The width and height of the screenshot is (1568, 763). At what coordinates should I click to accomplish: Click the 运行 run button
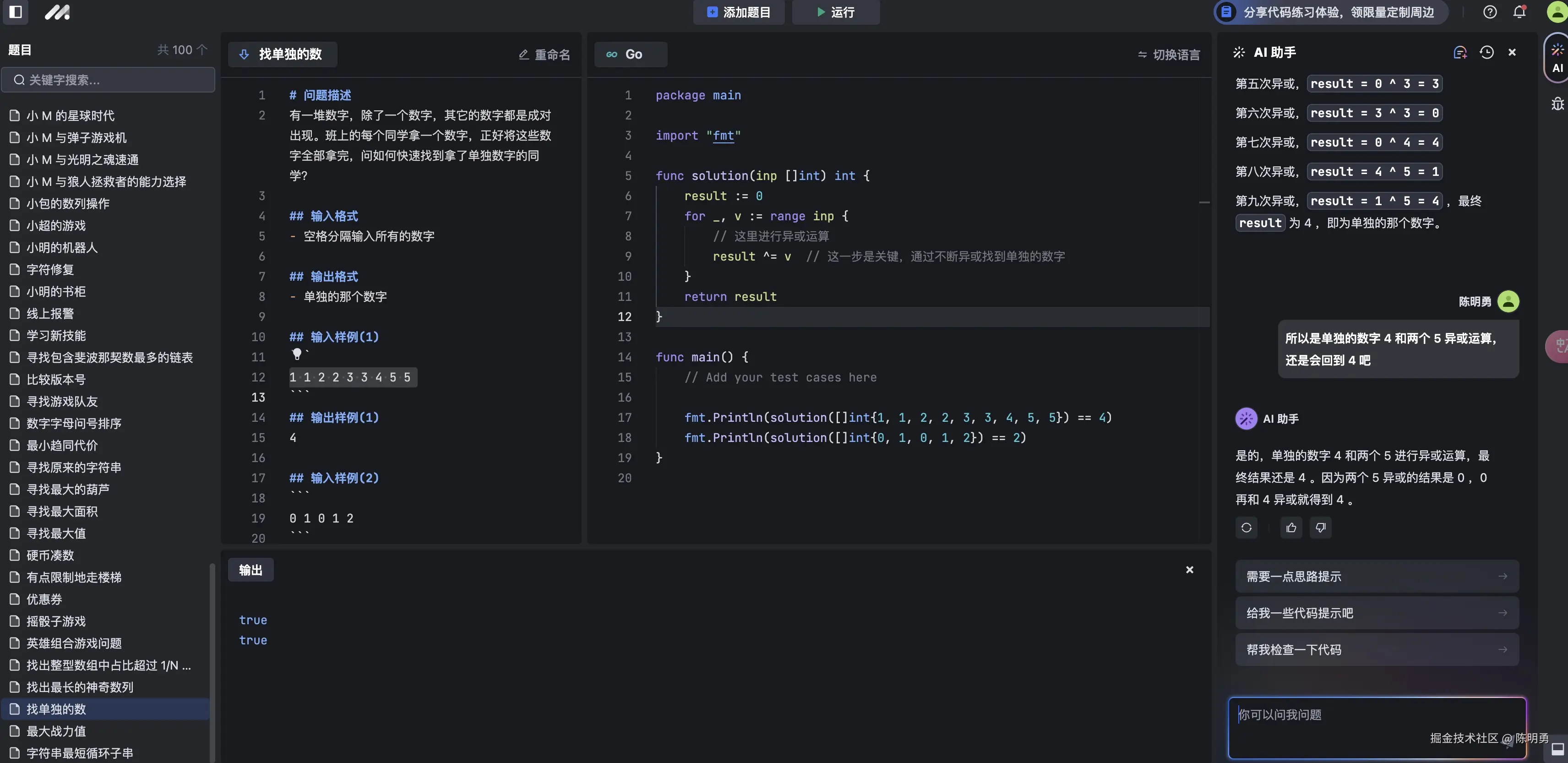click(x=835, y=12)
